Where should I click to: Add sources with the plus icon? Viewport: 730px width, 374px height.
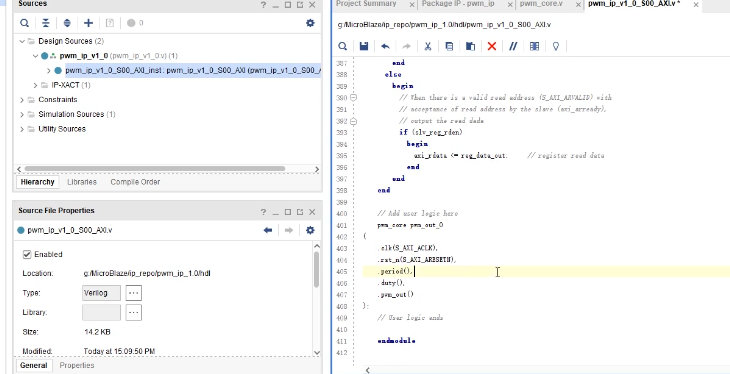click(88, 23)
